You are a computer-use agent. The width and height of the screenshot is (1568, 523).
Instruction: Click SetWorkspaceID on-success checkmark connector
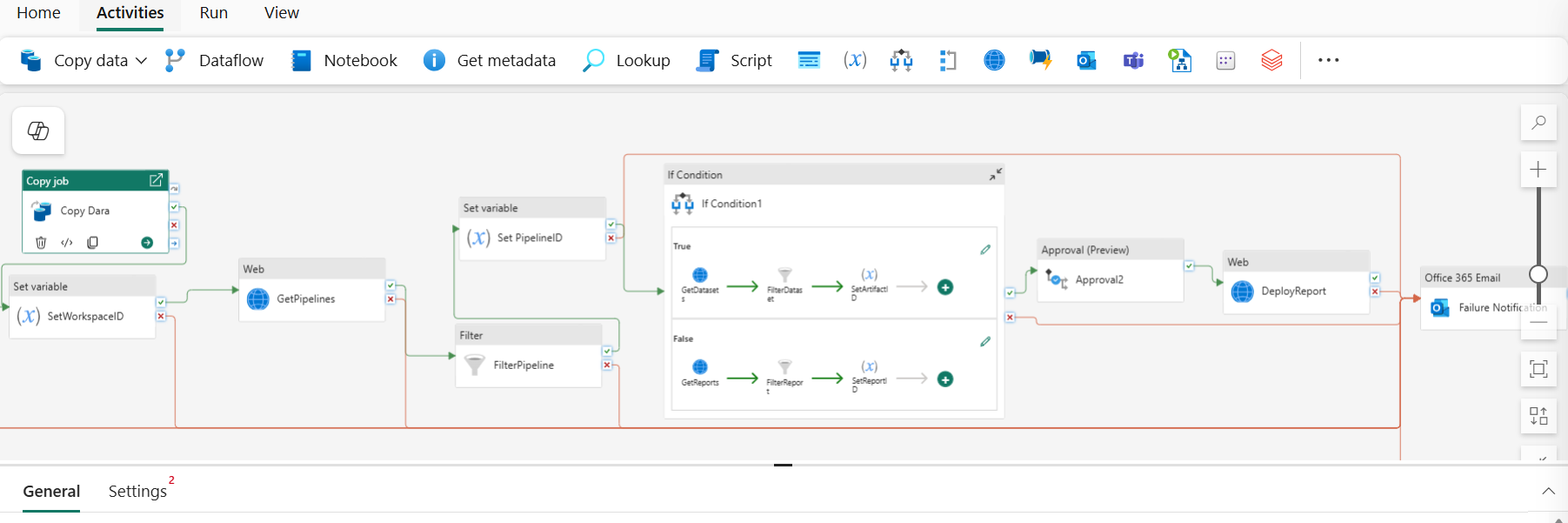[161, 302]
